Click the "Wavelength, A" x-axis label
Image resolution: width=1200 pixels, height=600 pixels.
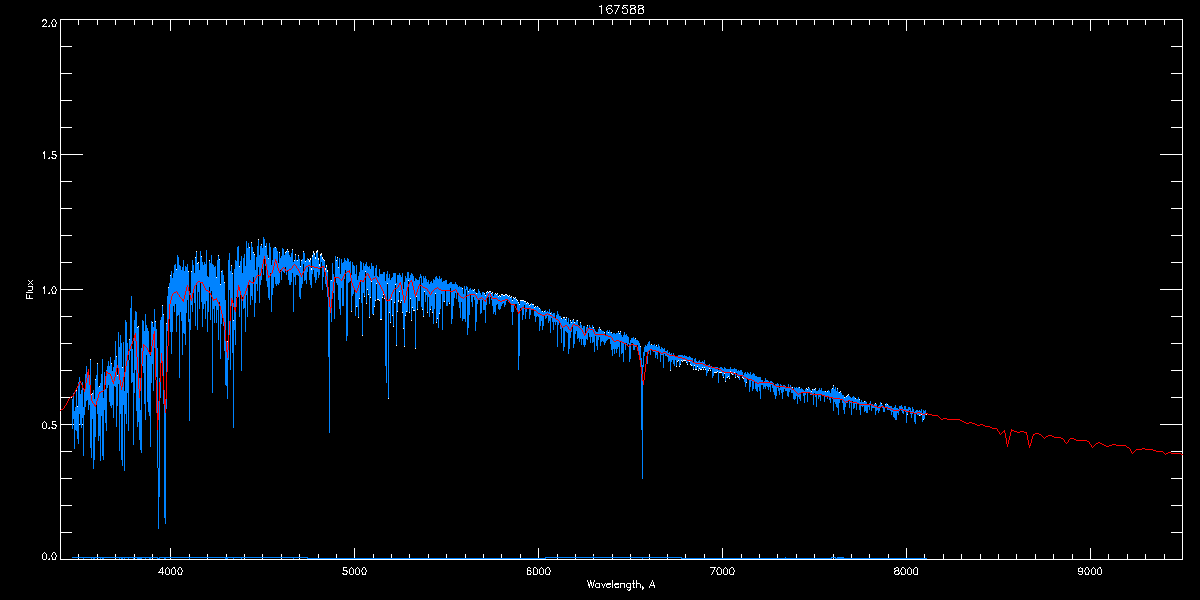(620, 584)
